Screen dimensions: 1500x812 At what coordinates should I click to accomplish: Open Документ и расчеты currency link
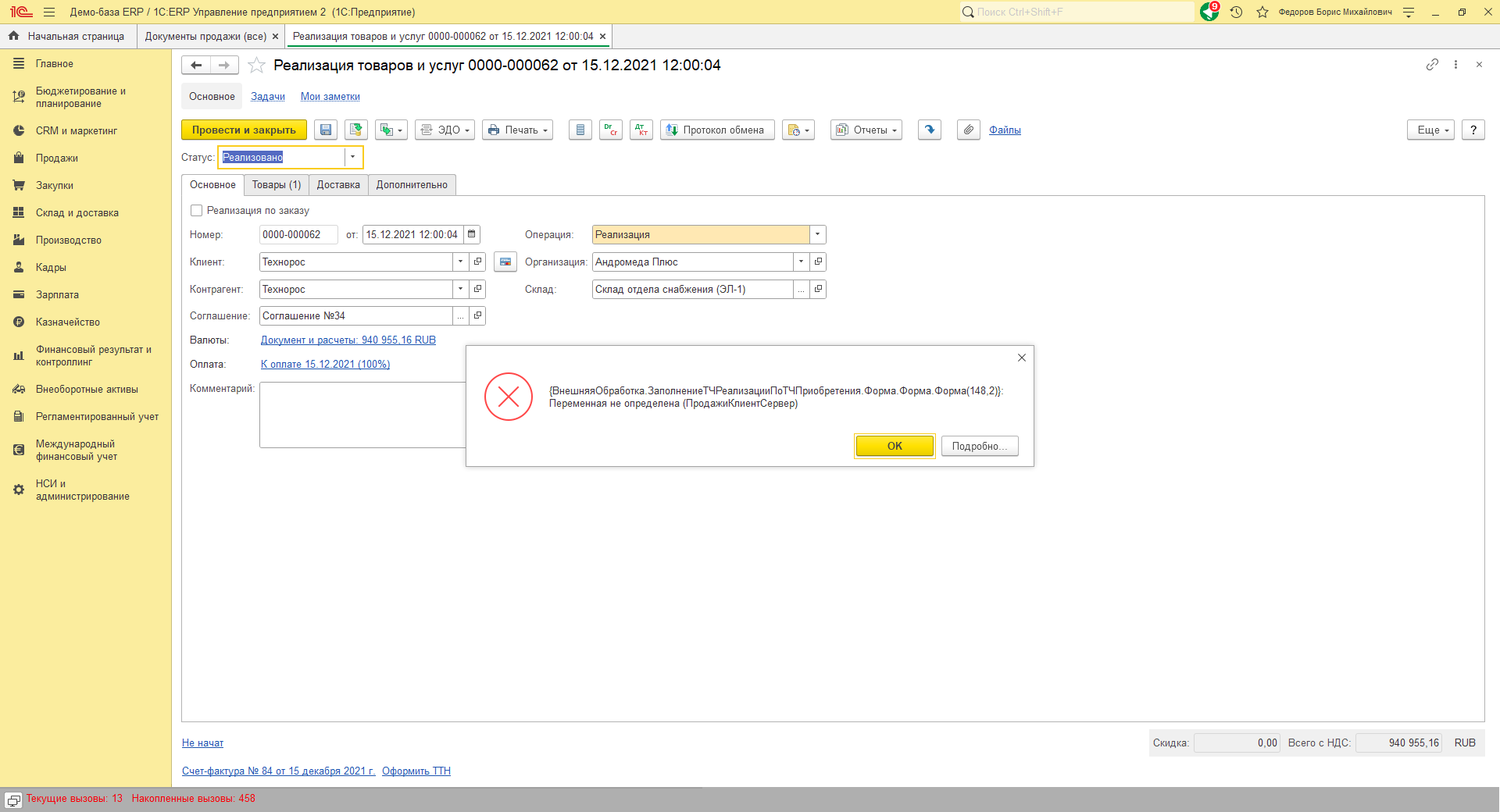(x=348, y=340)
